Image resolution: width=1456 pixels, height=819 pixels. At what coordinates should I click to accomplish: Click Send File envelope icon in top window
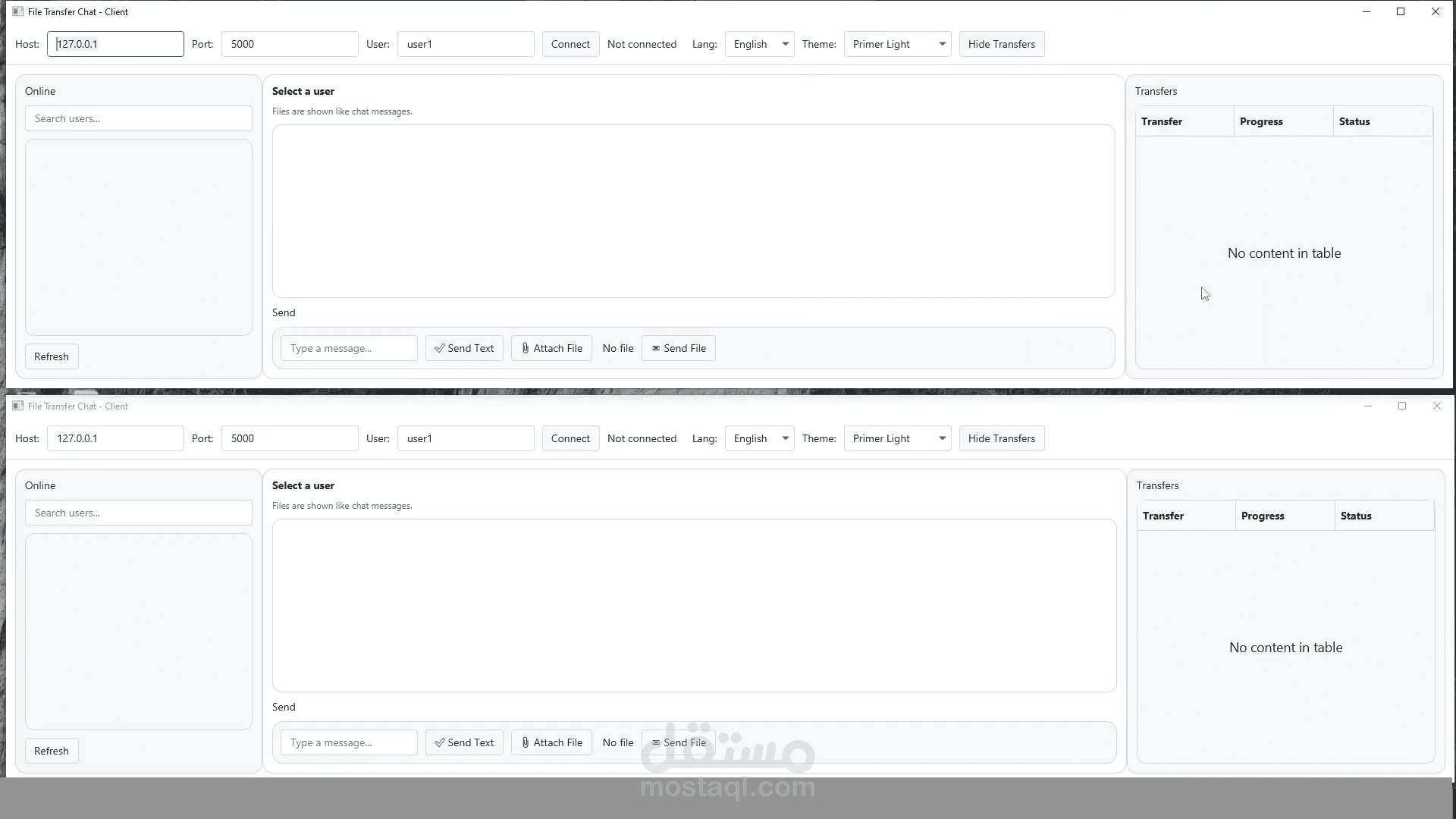click(x=656, y=348)
